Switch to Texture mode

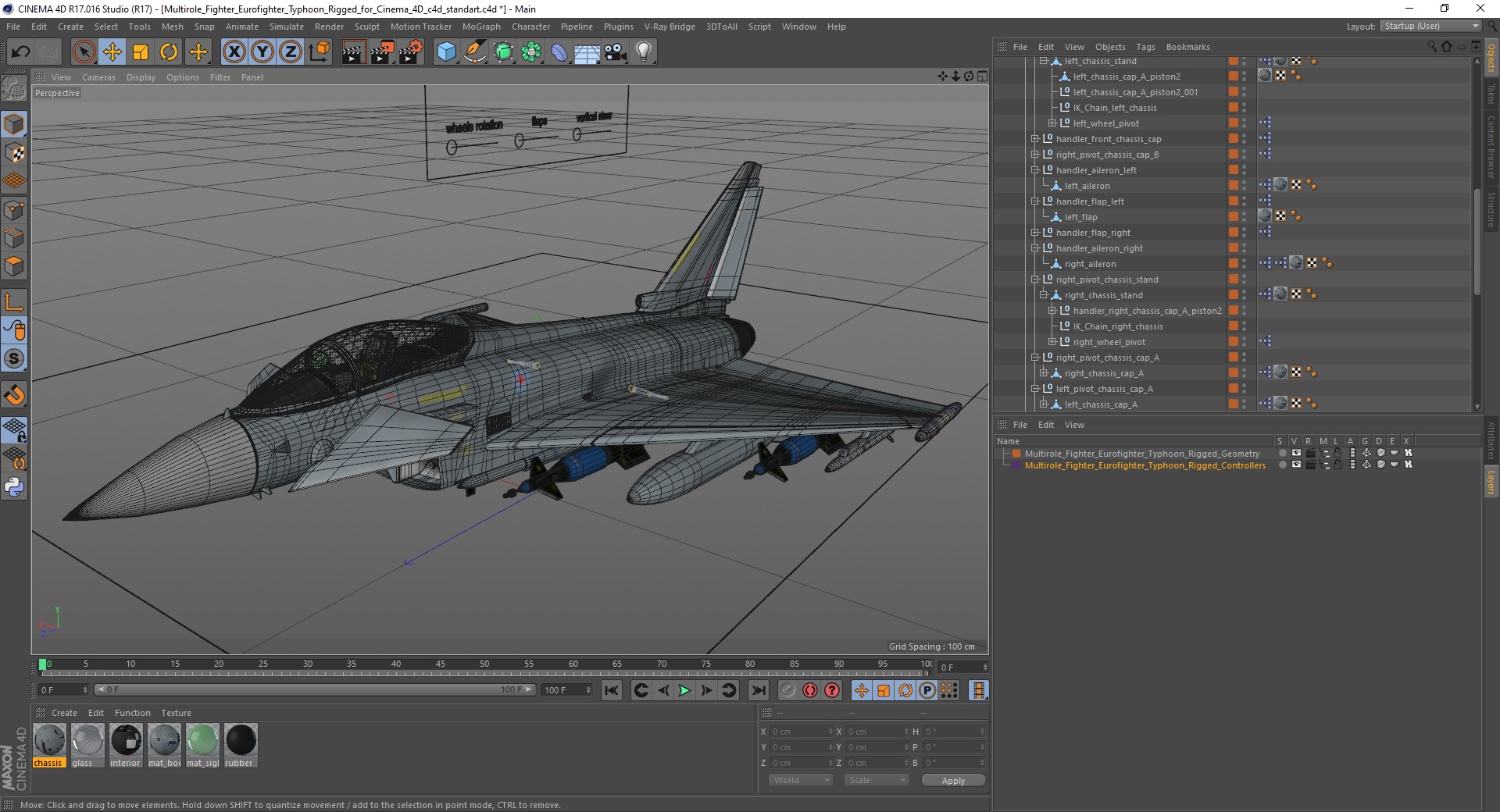tap(14, 153)
